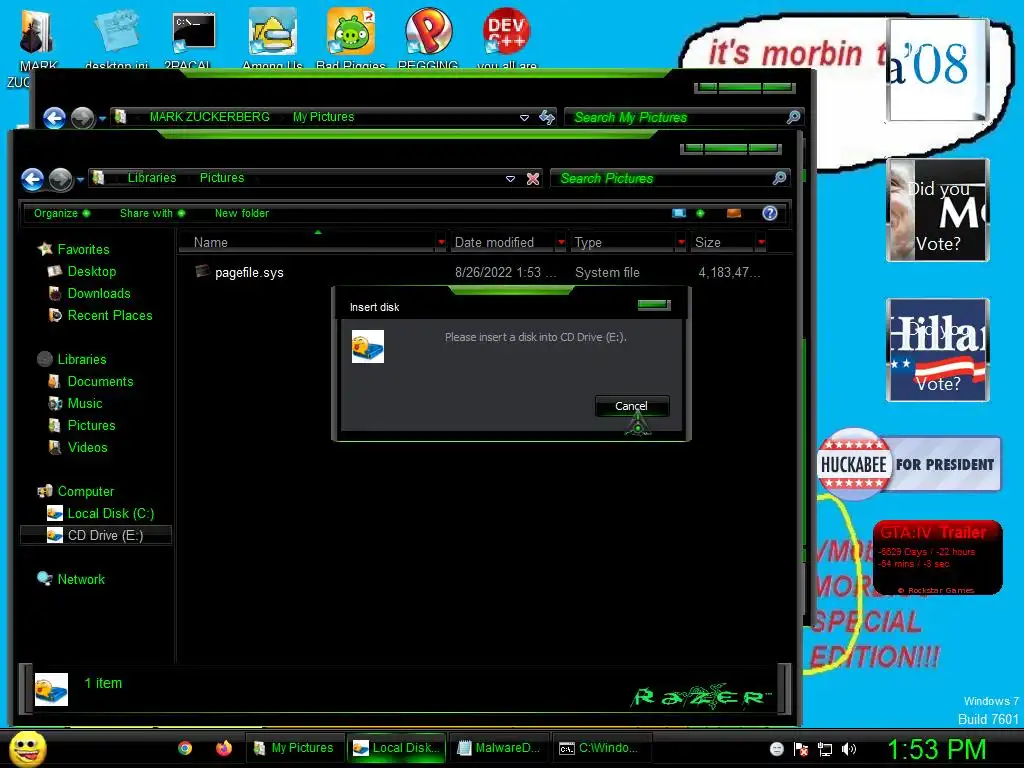The image size is (1024, 768).
Task: Open the Bad Piggies desktop icon
Action: click(351, 37)
